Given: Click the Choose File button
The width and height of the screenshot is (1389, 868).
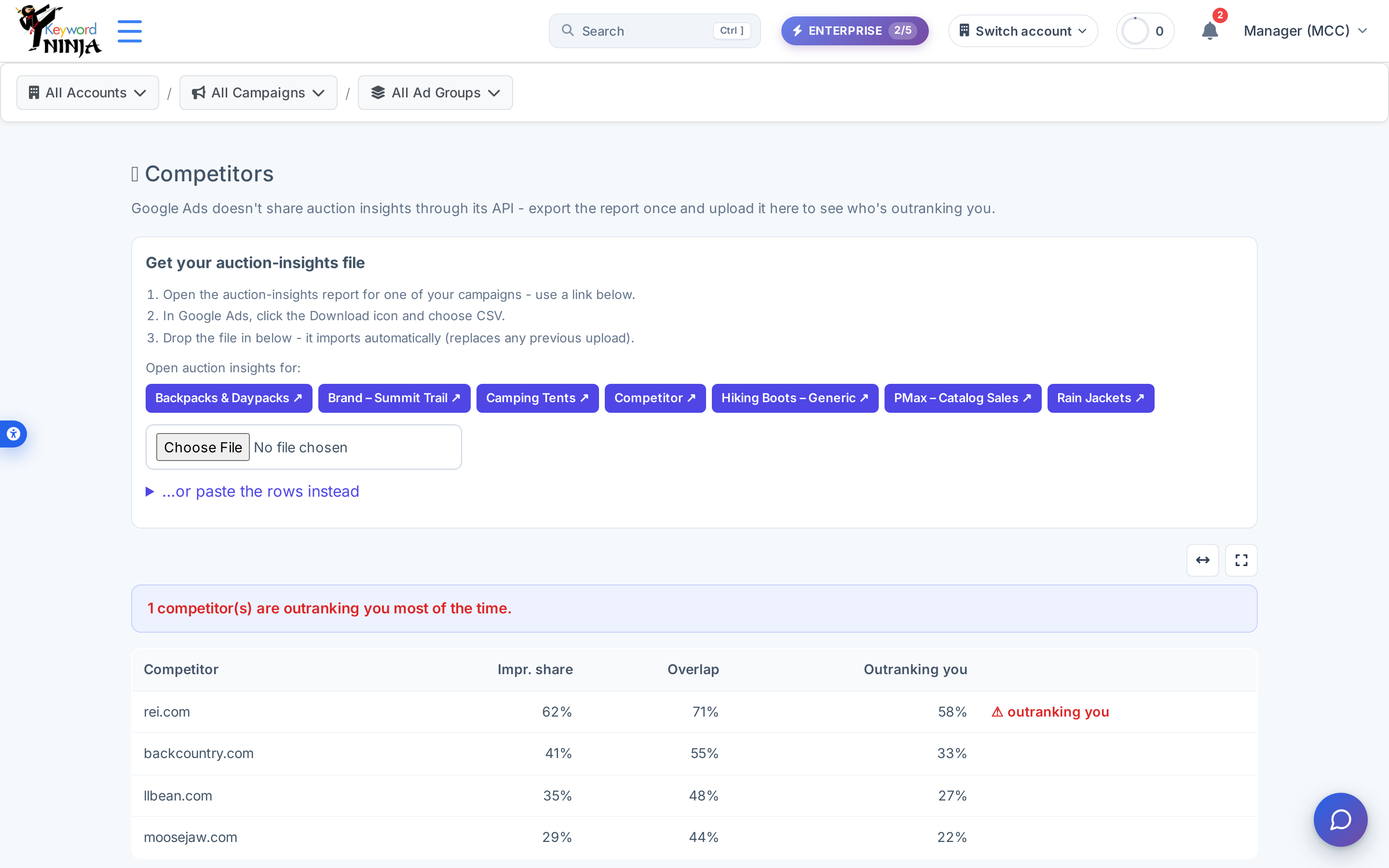Looking at the screenshot, I should (x=203, y=447).
